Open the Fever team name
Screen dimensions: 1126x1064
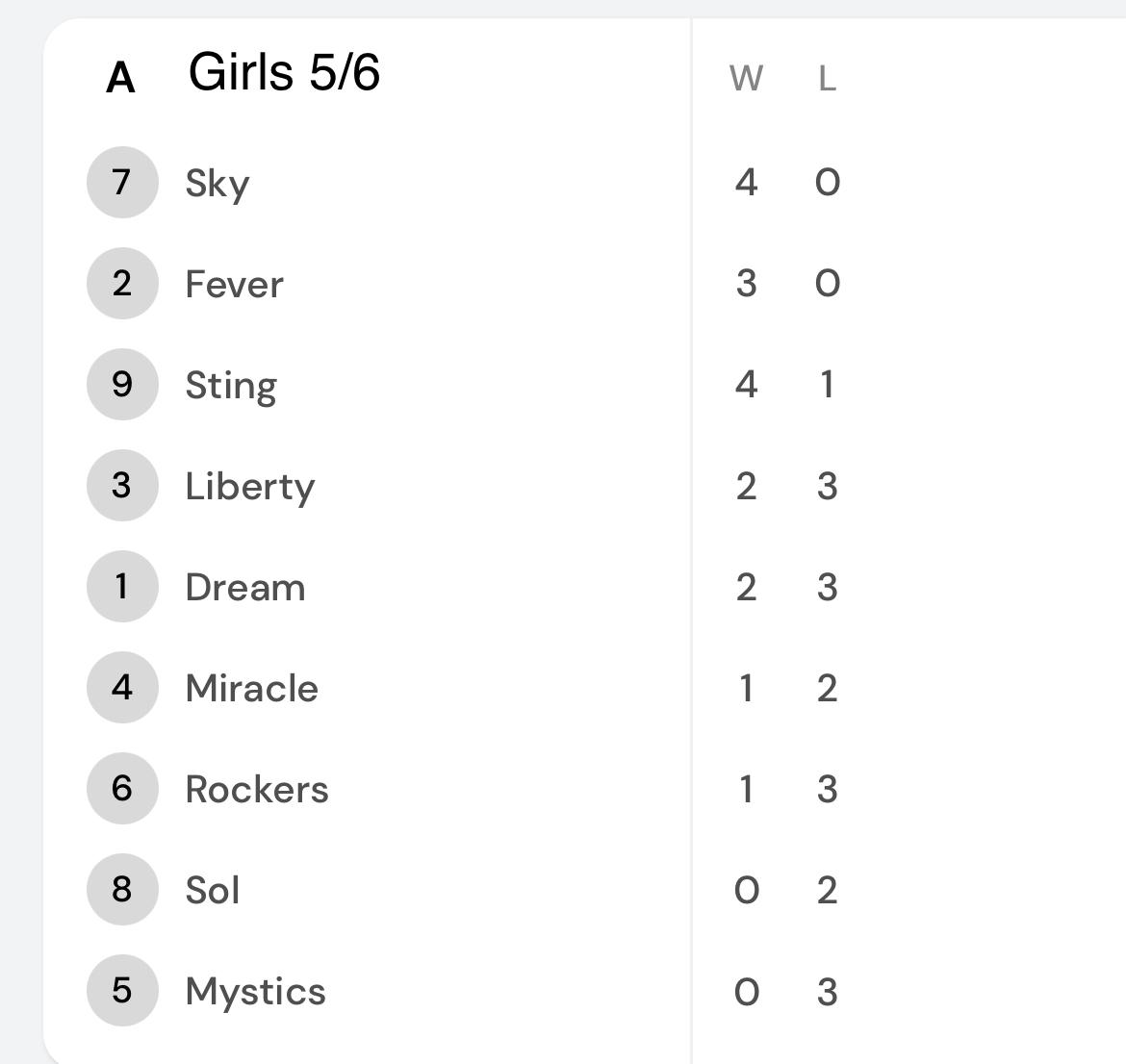pyautogui.click(x=234, y=285)
